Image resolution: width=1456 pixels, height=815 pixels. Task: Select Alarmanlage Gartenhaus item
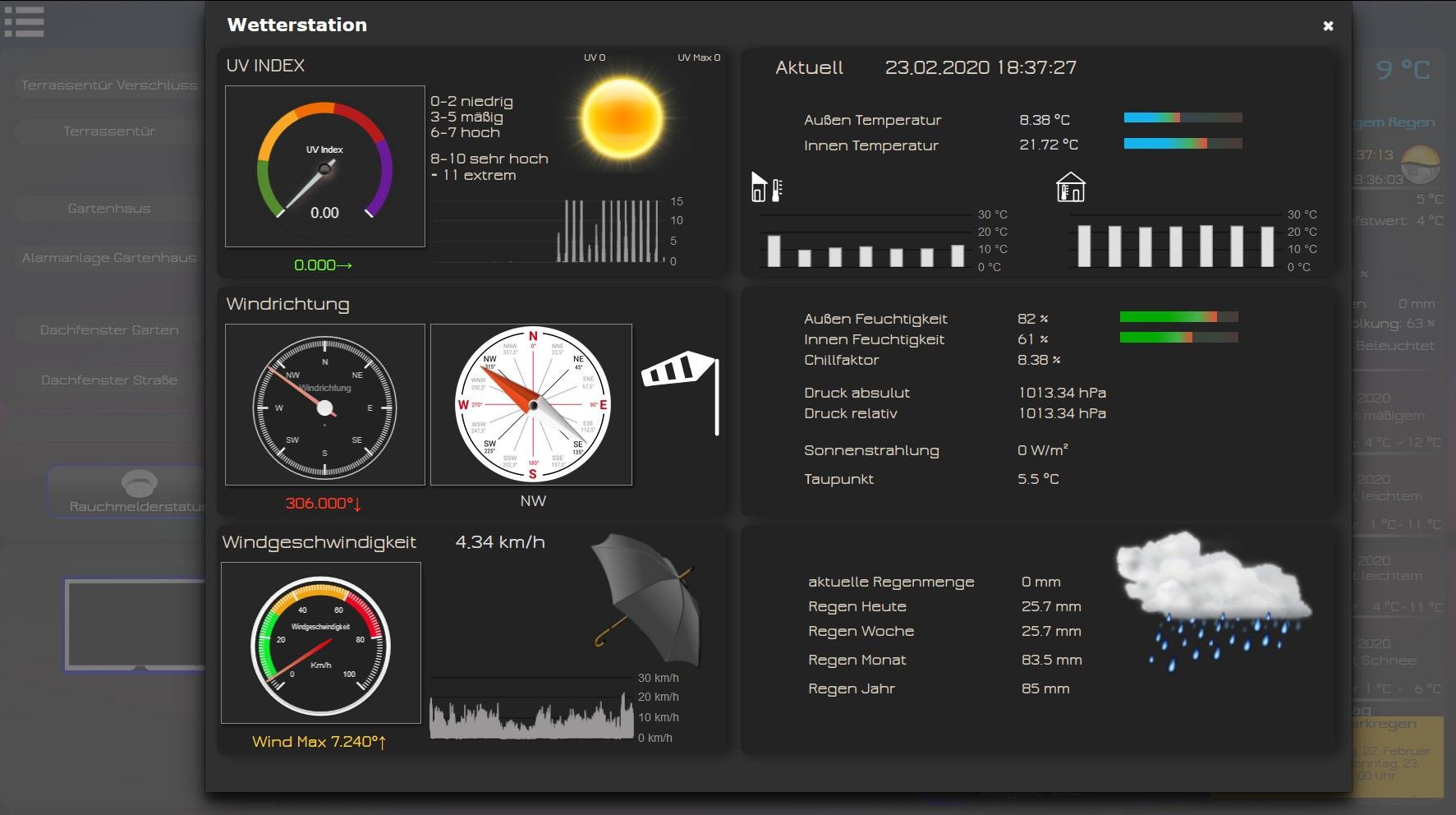[x=108, y=258]
